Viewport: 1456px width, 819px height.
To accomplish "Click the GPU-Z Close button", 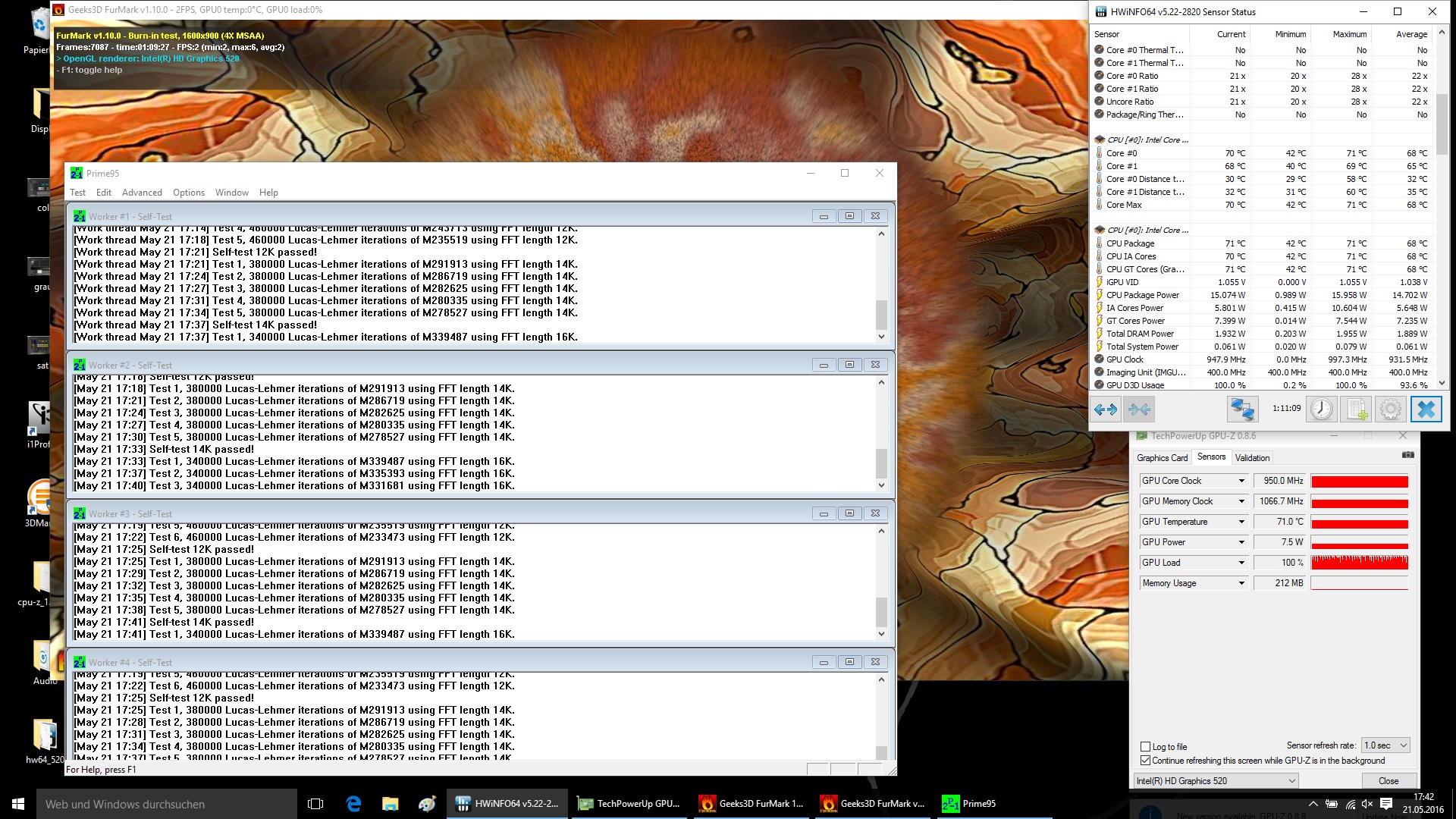I will [1388, 781].
